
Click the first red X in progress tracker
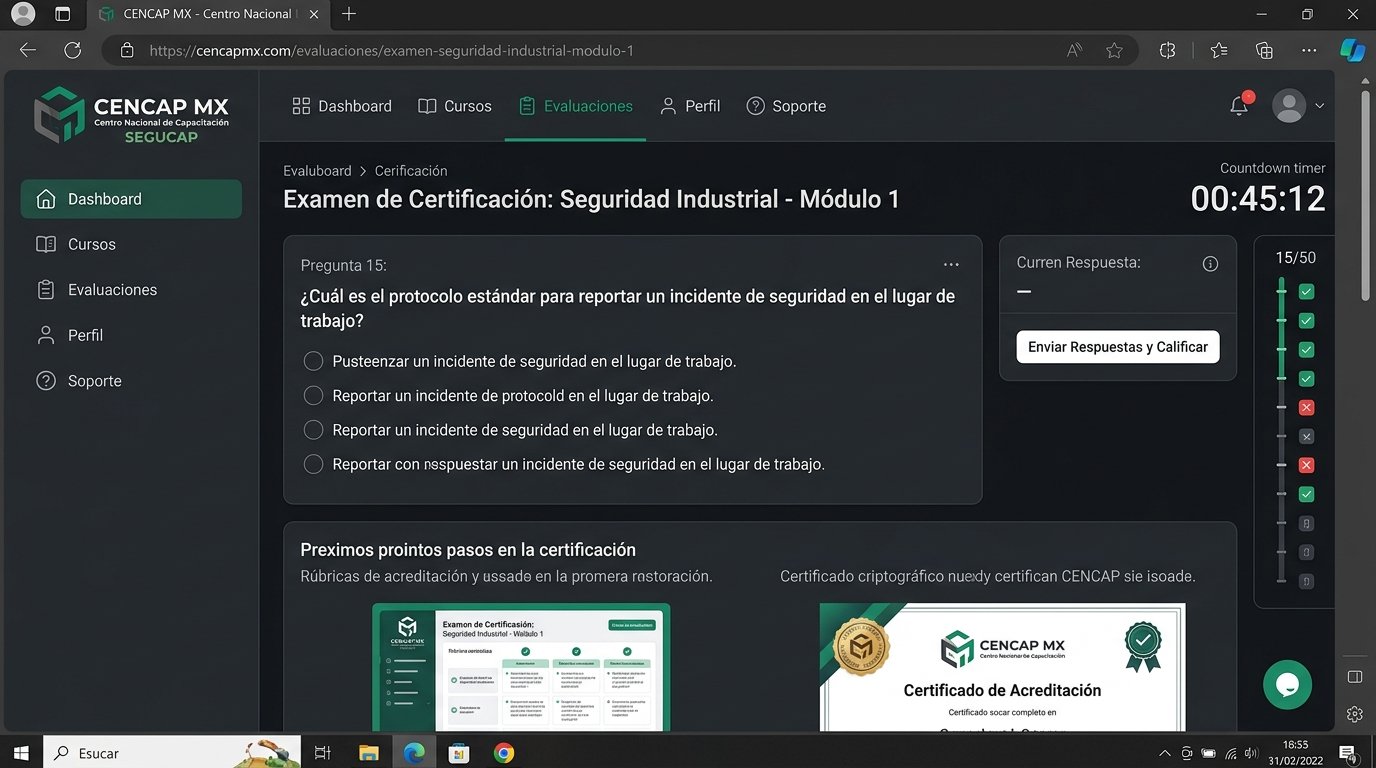pyautogui.click(x=1306, y=408)
